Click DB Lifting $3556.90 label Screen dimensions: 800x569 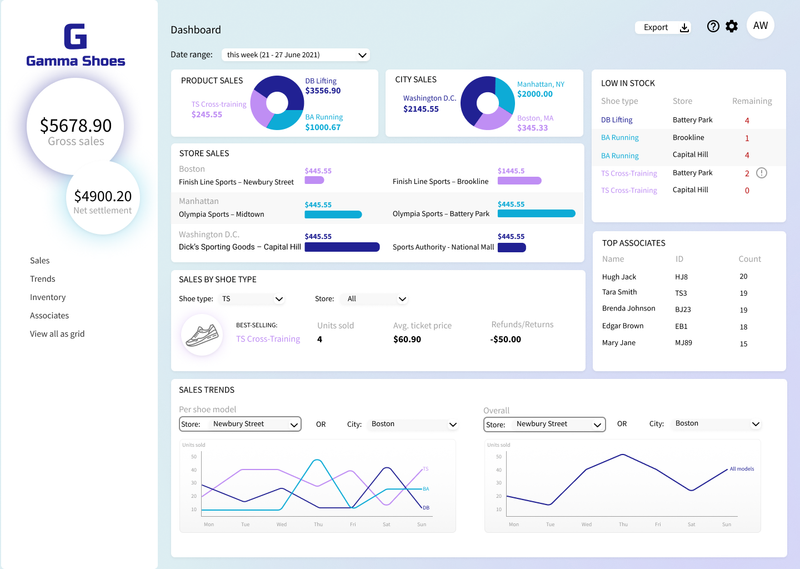[x=323, y=86]
